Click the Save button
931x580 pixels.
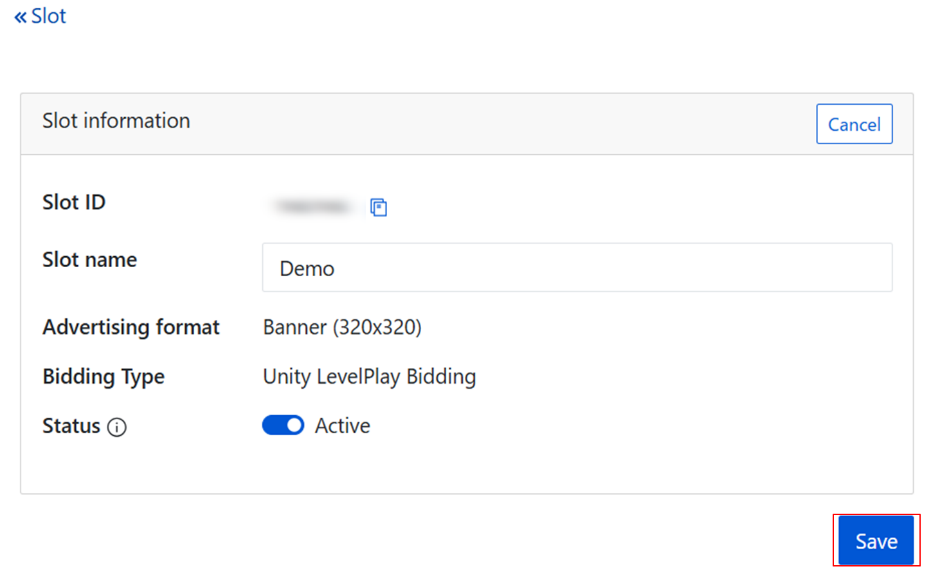point(876,541)
